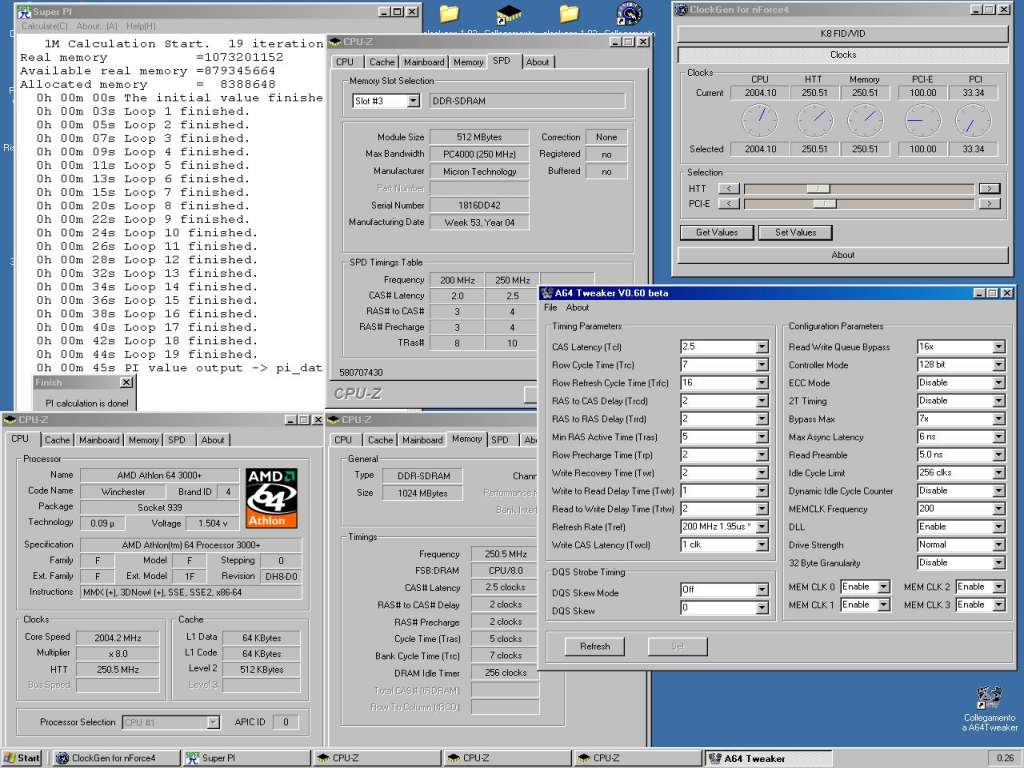Open the Row Cycle Time (Trc) dropdown

[762, 365]
